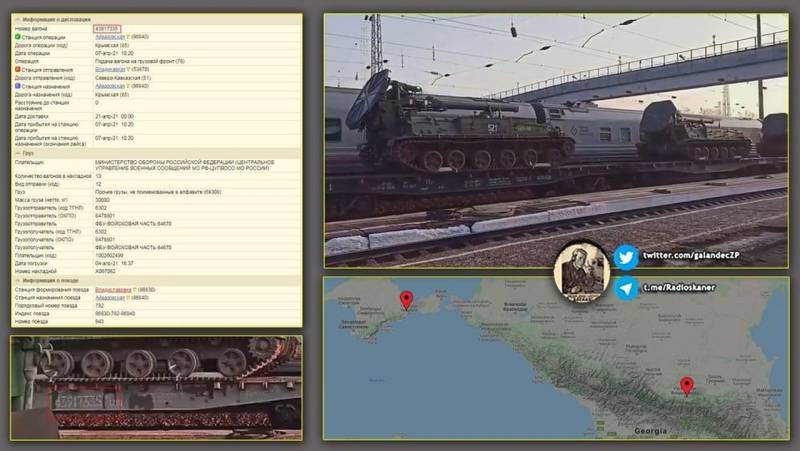Click the blue 'Станция назначения' icon

pos(17,86)
